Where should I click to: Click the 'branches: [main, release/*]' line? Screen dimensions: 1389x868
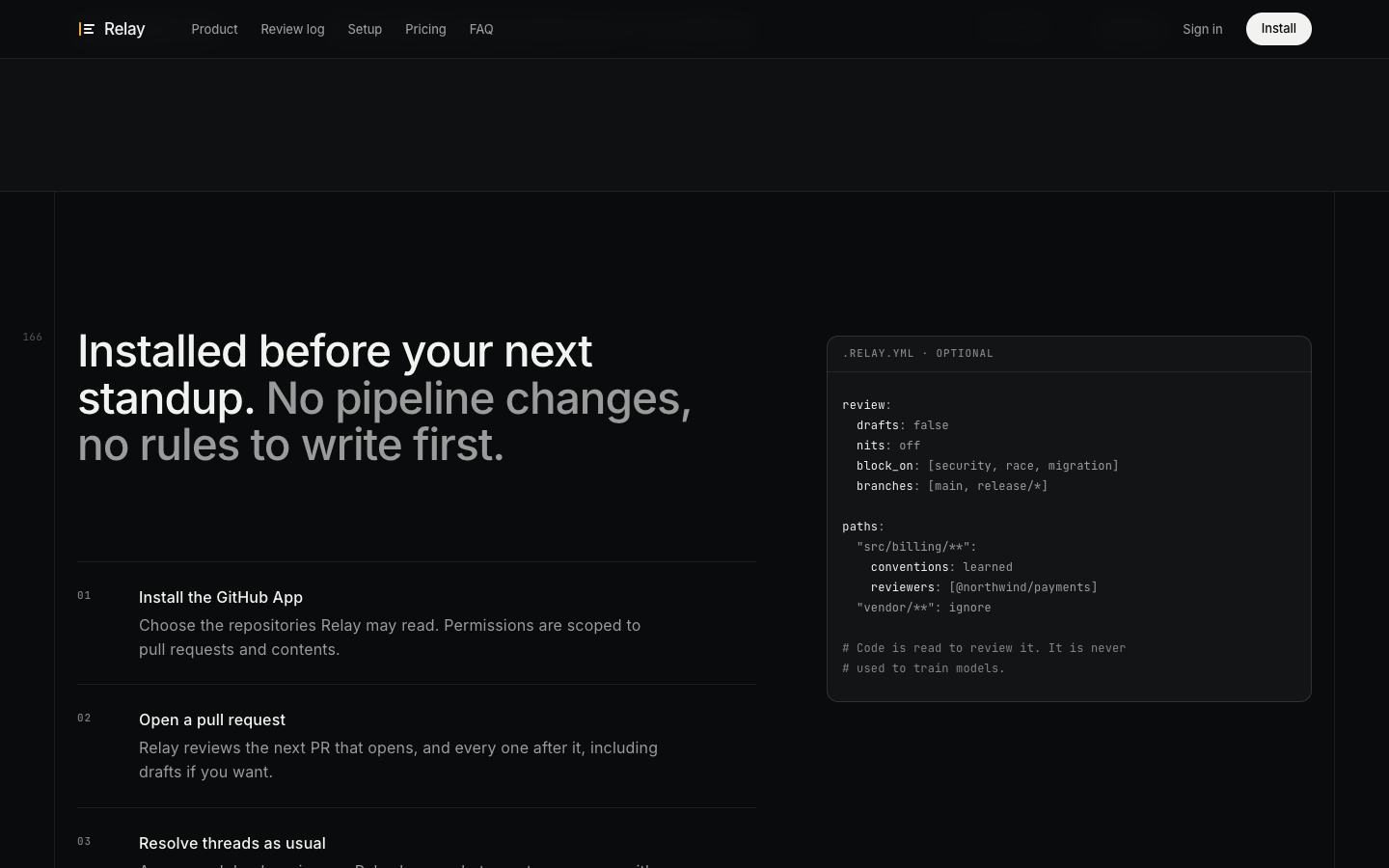click(x=951, y=486)
